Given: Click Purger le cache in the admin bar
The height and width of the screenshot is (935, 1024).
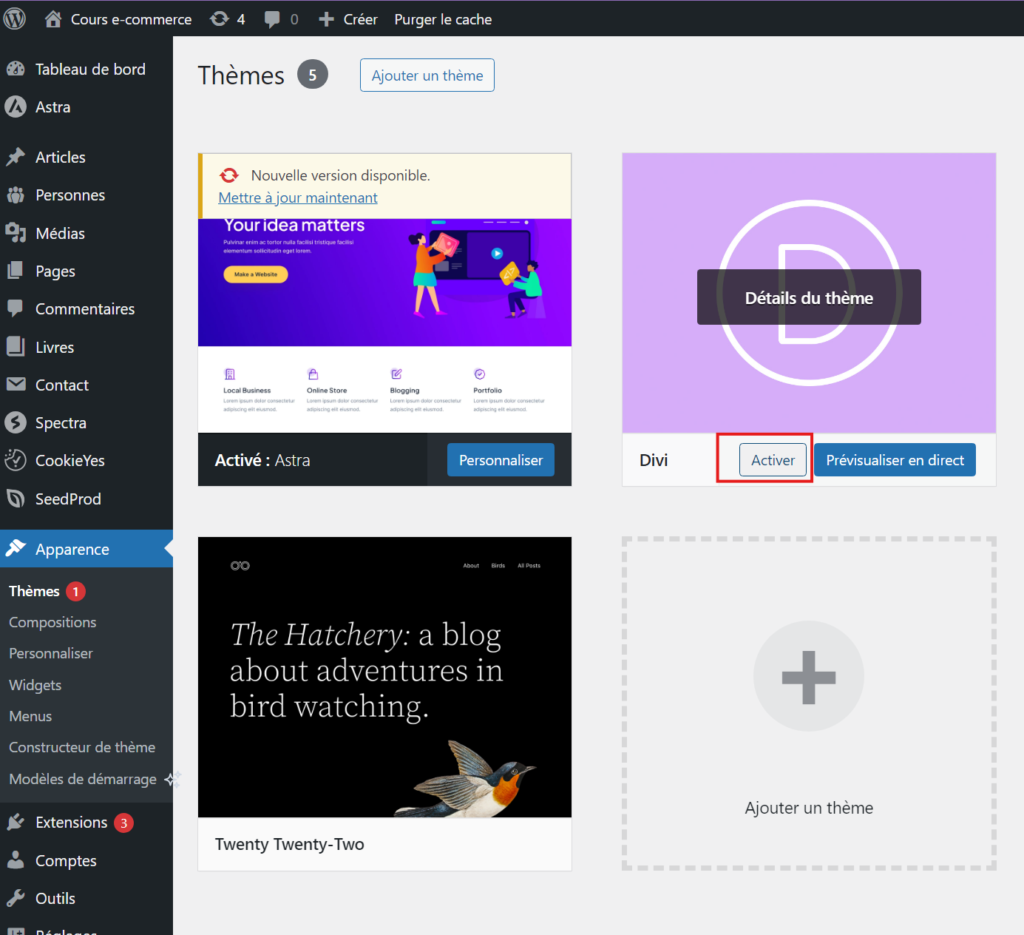Looking at the screenshot, I should pyautogui.click(x=443, y=20).
